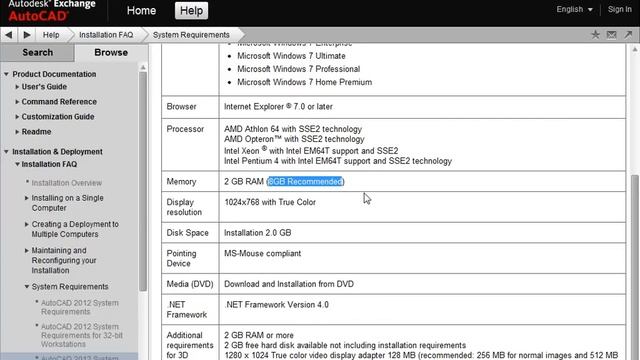640x360 pixels.
Task: Click 'Microsoft Windows 7 Ultimate' list item
Action: 291,56
